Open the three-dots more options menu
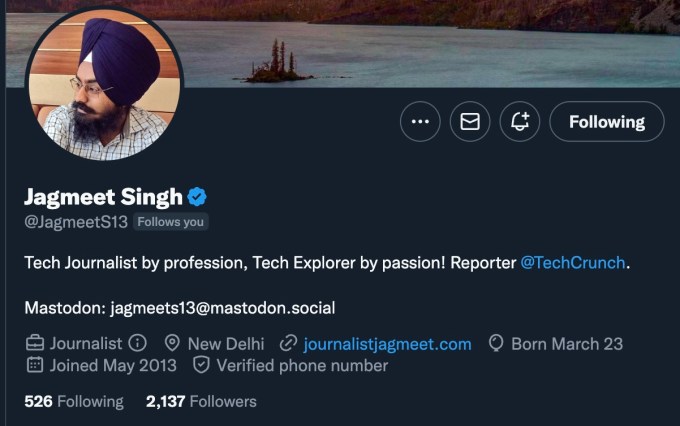This screenshot has height=426, width=680. (x=420, y=122)
